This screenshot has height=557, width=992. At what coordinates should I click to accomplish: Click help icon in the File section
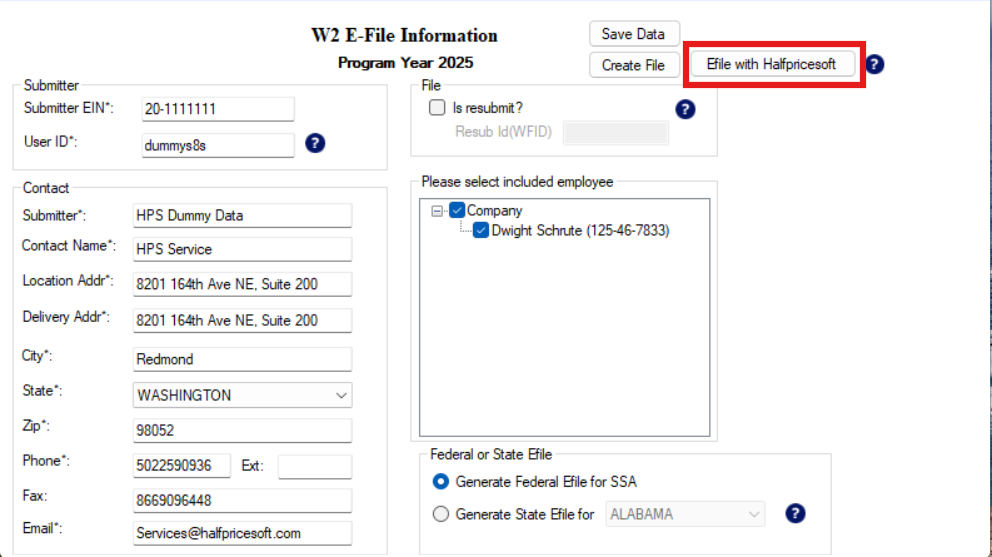685,109
